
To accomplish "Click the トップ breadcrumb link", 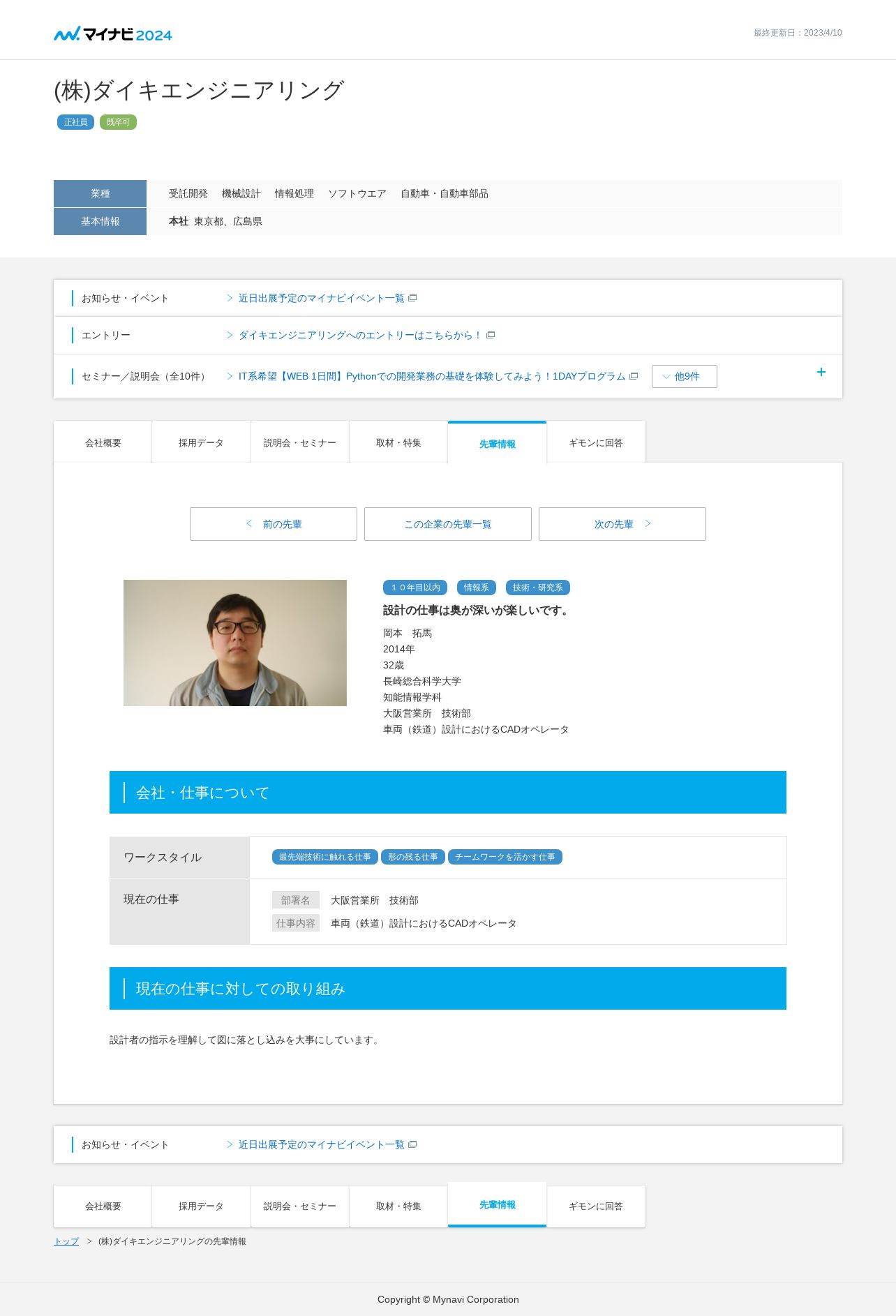I will click(66, 1241).
